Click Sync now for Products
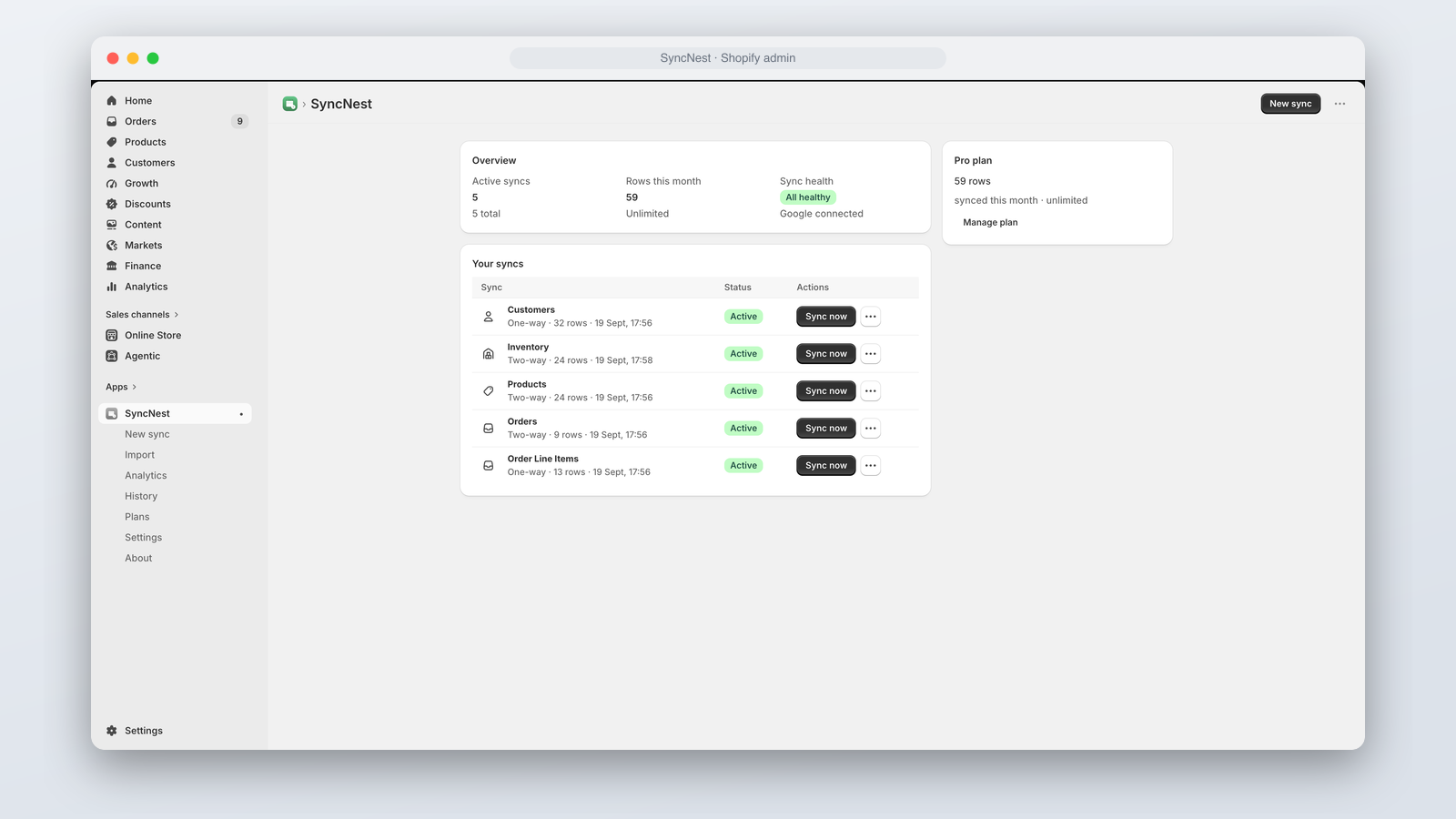The width and height of the screenshot is (1456, 819). point(826,391)
